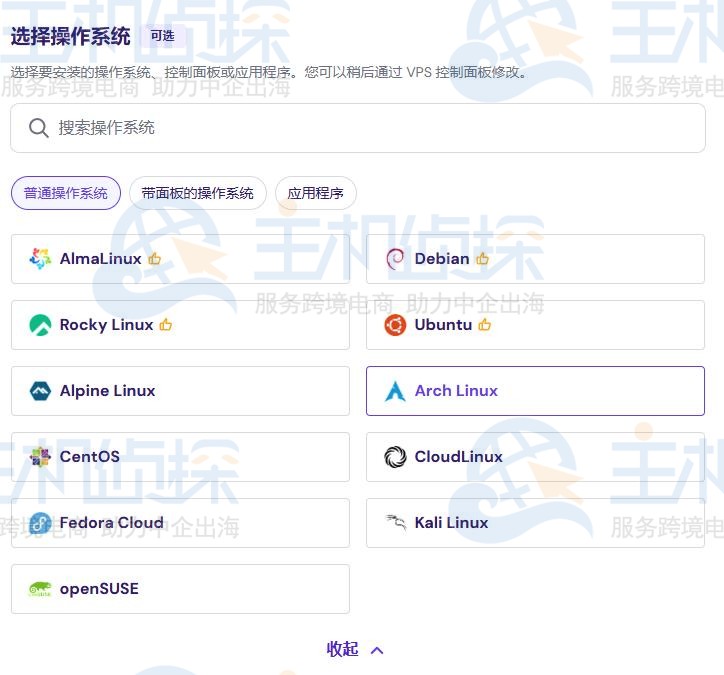
Task: Click the Debian swirl logo icon
Action: [395, 259]
